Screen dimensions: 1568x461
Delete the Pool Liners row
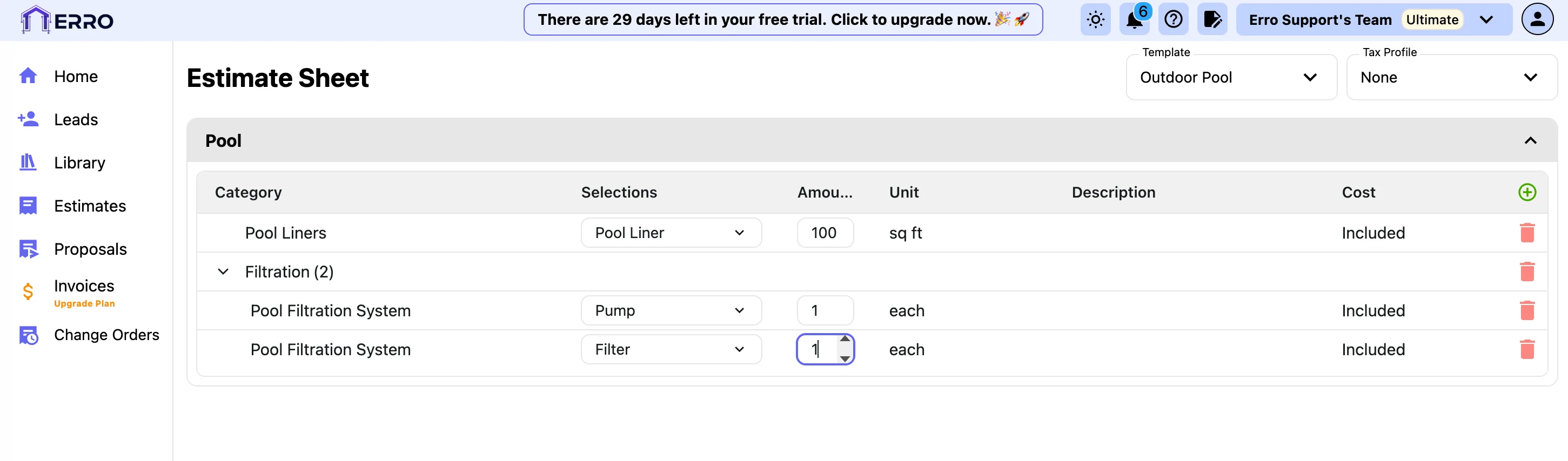point(1526,233)
